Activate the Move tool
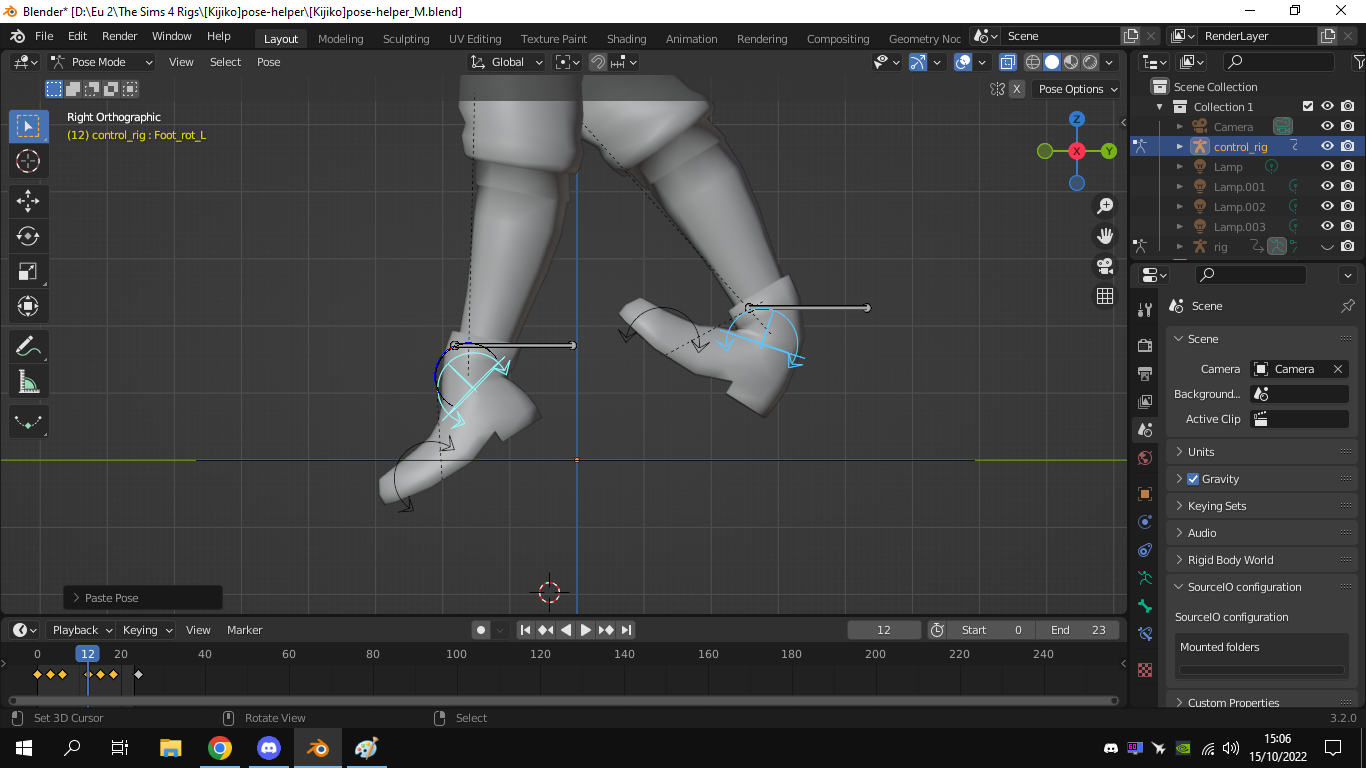This screenshot has height=768, width=1366. point(28,200)
